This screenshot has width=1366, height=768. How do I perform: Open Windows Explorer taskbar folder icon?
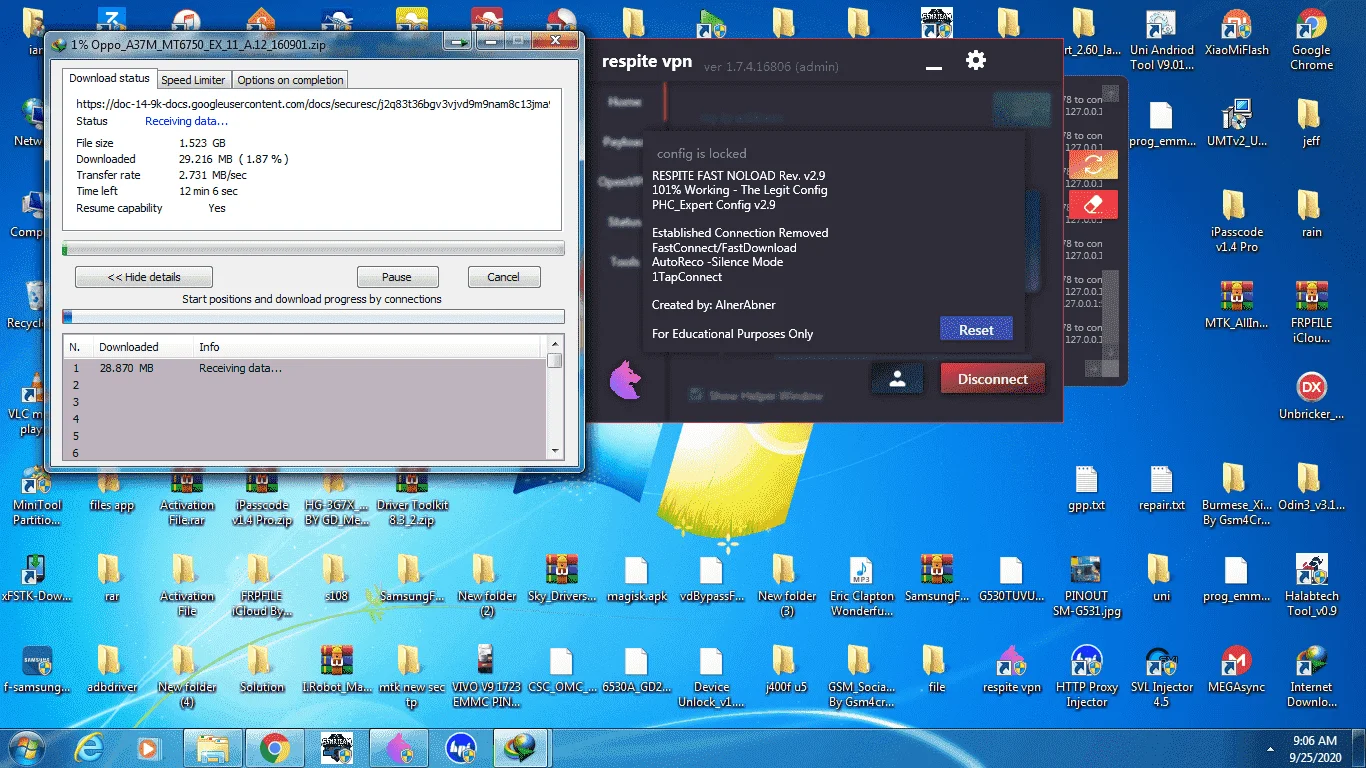(212, 747)
